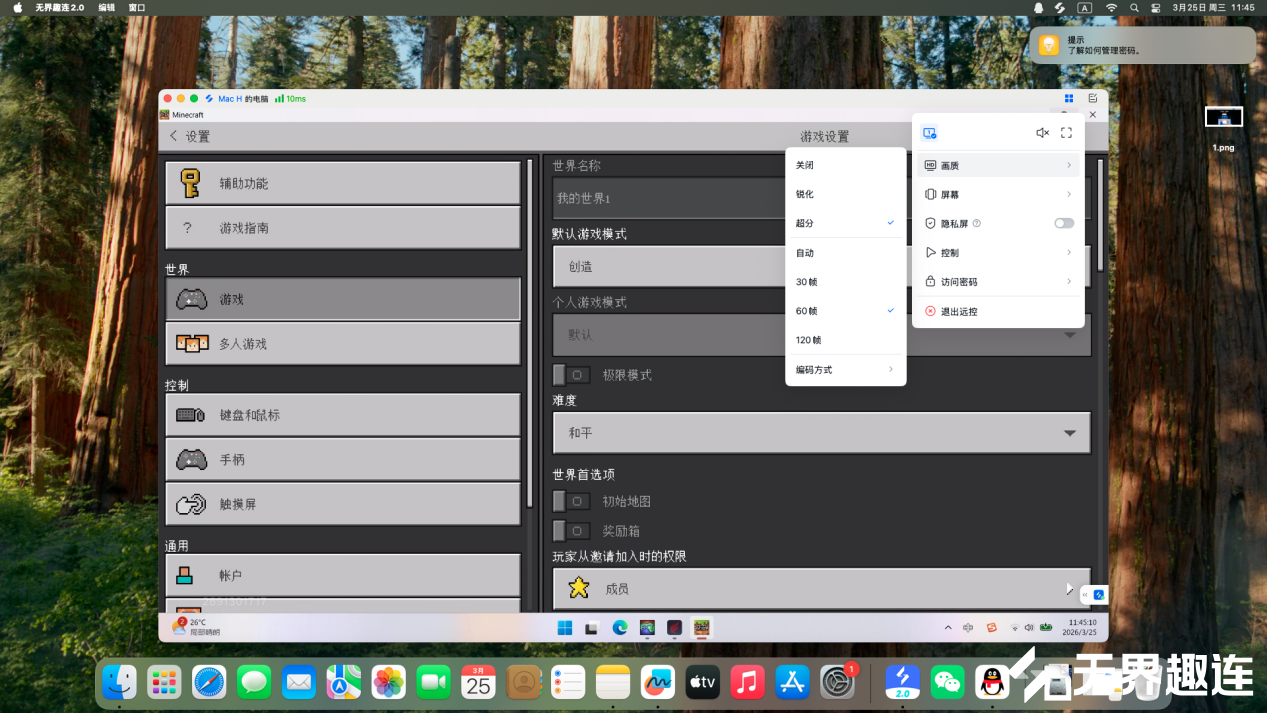Click the volume icon in the remote system tray
The image size is (1267, 713).
pyautogui.click(x=1029, y=627)
